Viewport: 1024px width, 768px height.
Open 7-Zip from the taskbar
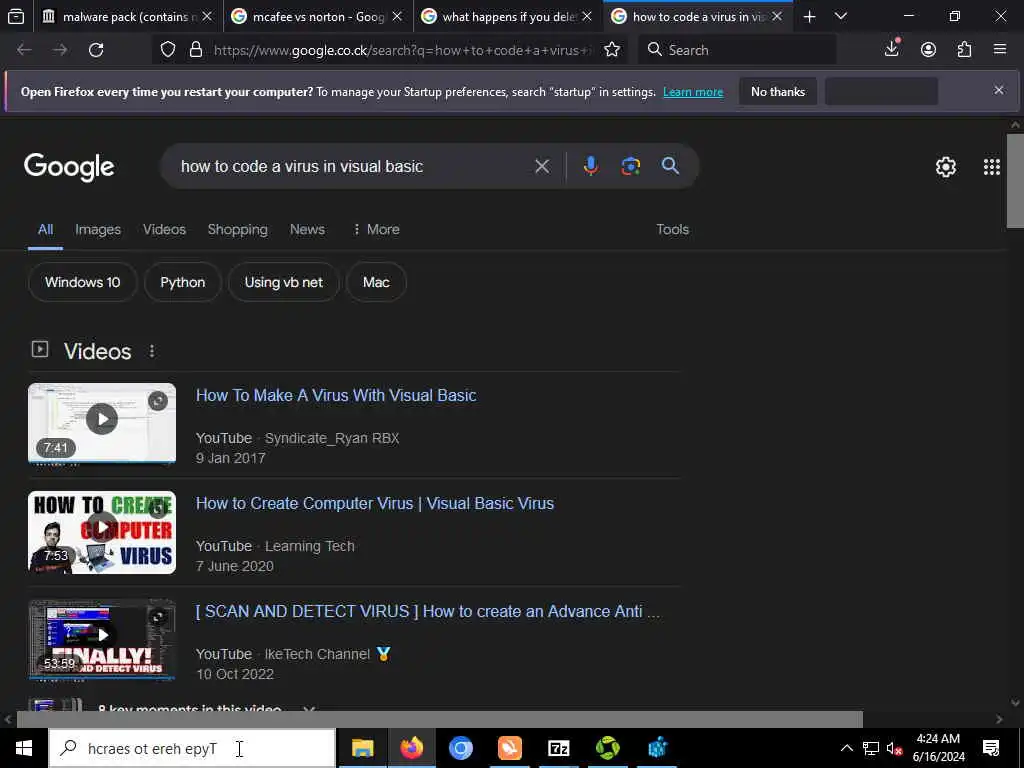pyautogui.click(x=558, y=748)
